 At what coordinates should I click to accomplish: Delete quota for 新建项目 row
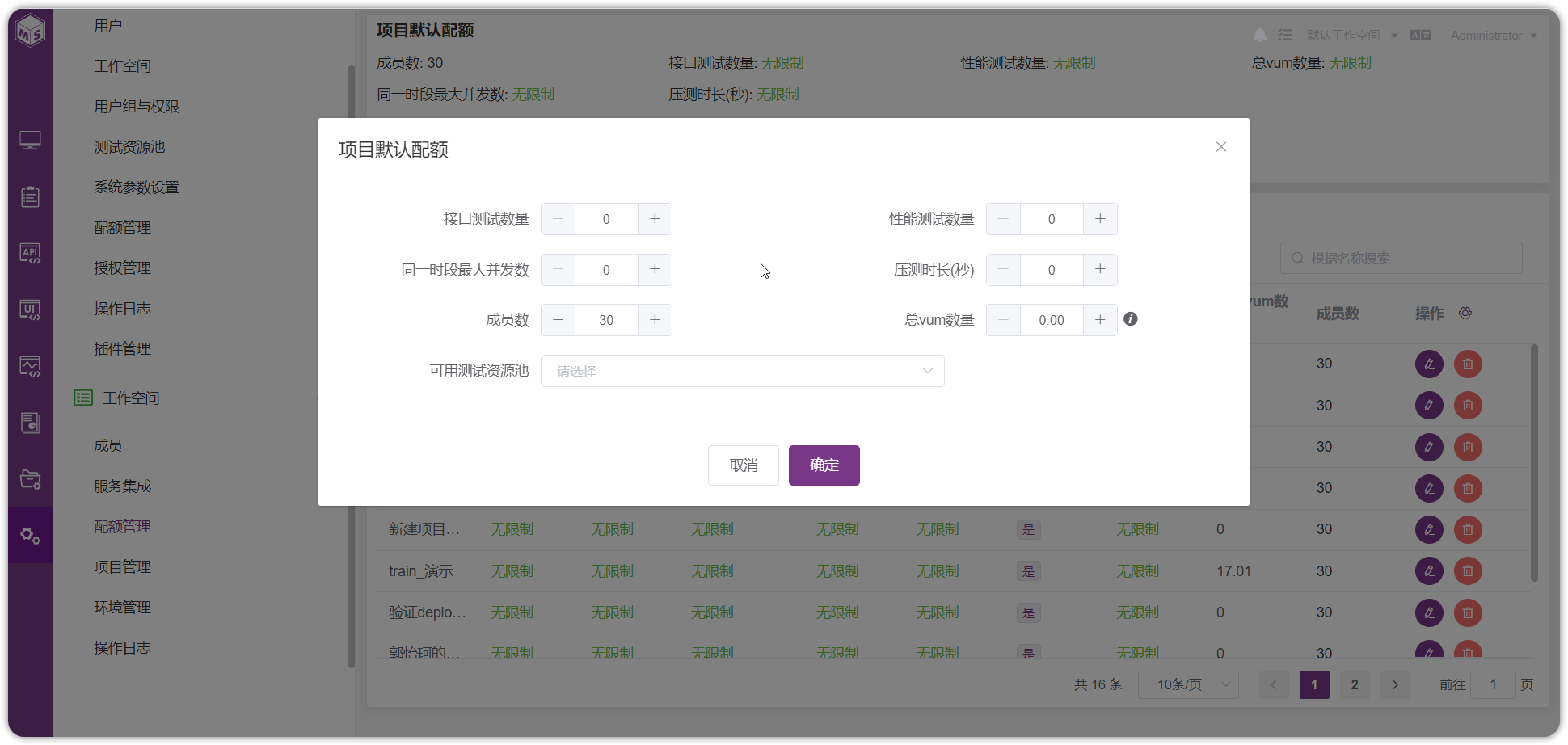(1468, 529)
